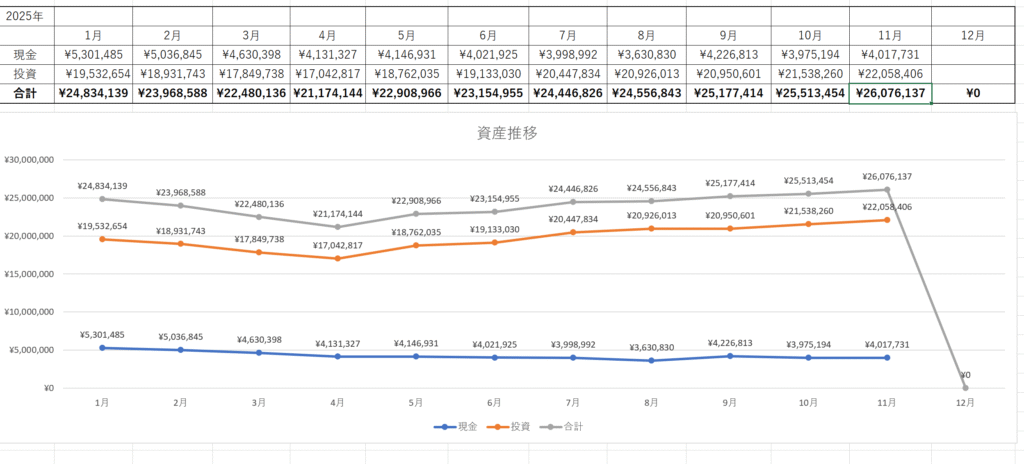Screen dimensions: 1024x464
Task: Click the gray 合計 line marker at 4月
Action: [x=337, y=227]
